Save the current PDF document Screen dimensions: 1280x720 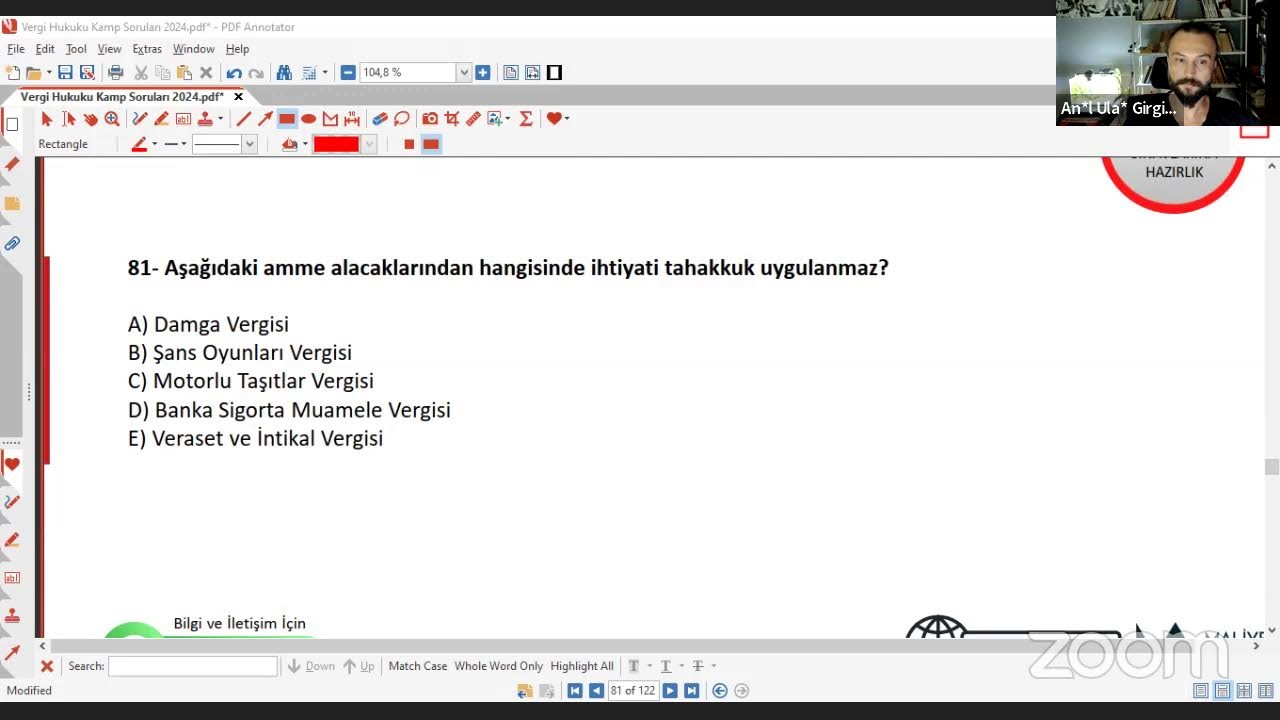pos(65,72)
